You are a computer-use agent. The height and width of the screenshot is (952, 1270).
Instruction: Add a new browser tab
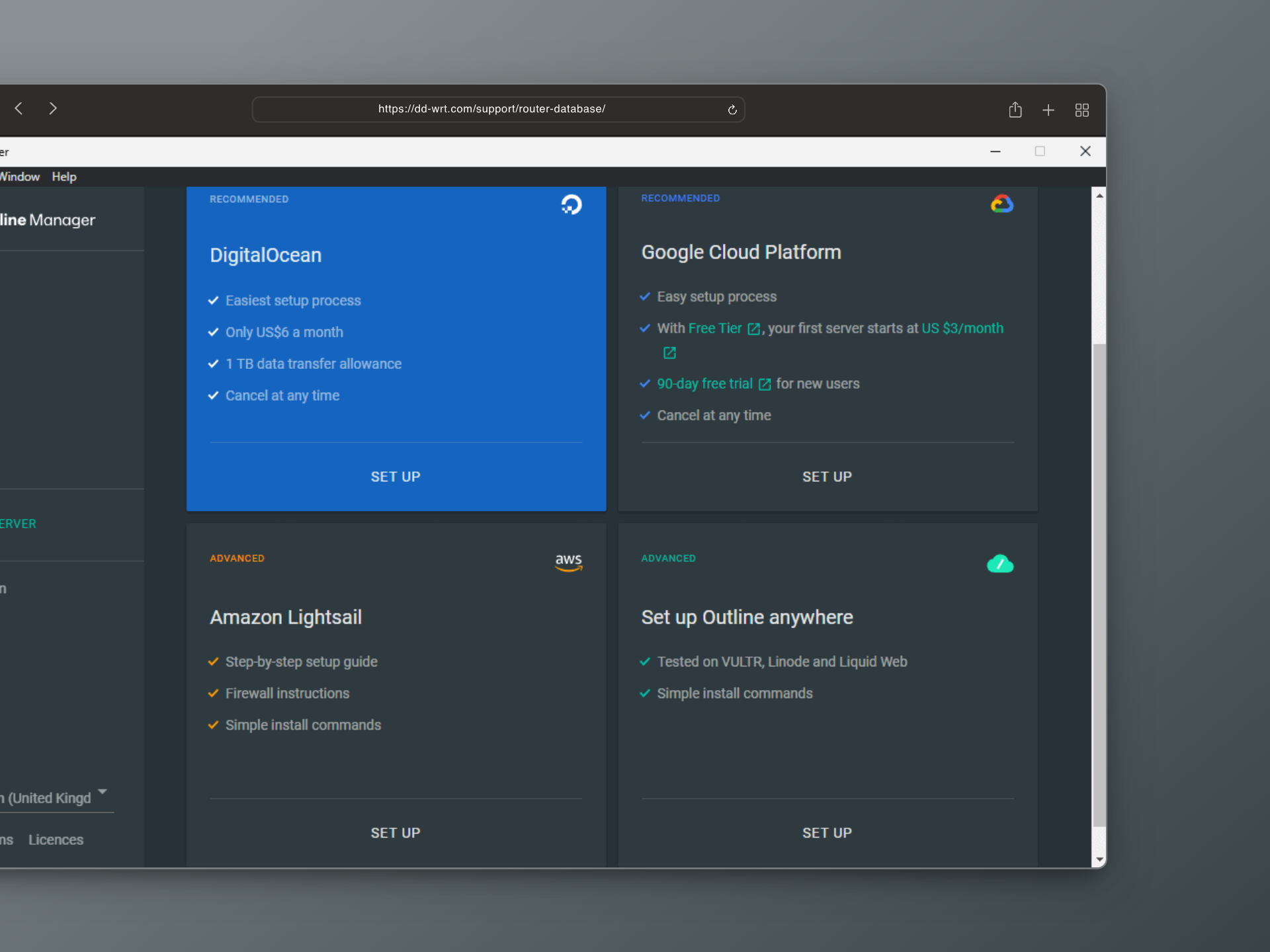(x=1048, y=110)
